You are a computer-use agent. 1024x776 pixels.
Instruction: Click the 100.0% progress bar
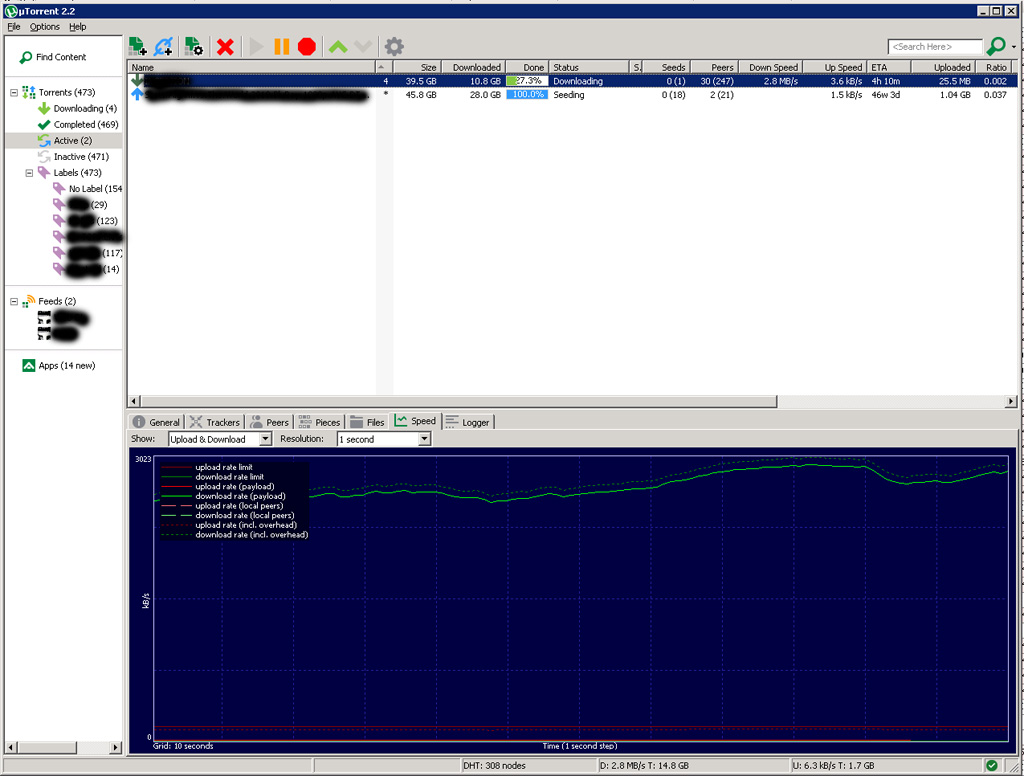[527, 95]
